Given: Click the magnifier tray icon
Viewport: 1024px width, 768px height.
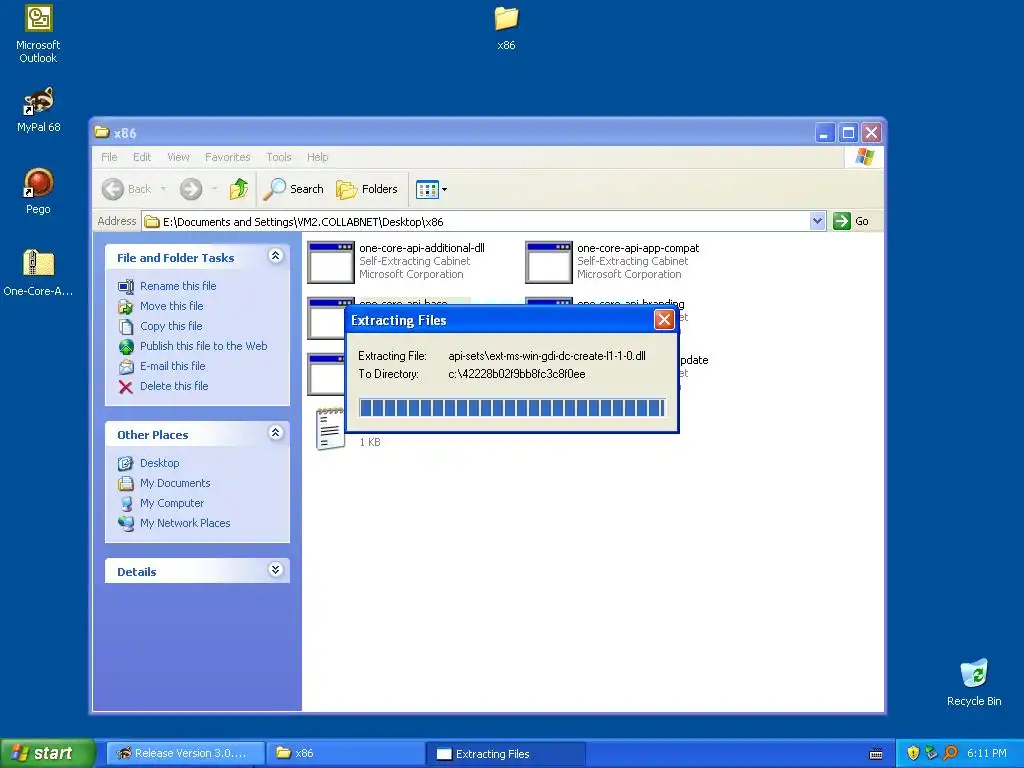Looking at the screenshot, I should 950,754.
